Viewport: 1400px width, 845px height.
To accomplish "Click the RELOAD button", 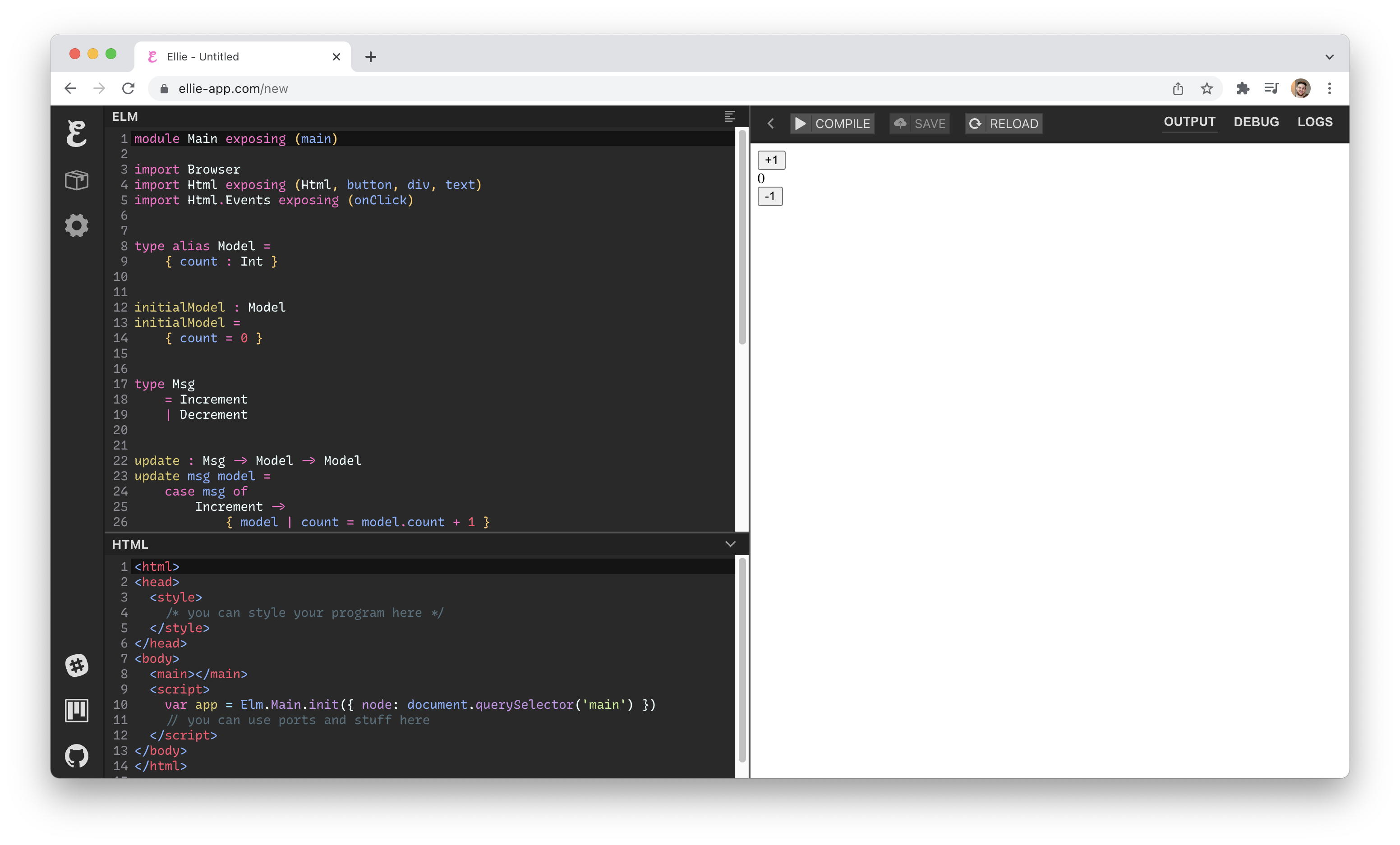I will tap(1004, 123).
